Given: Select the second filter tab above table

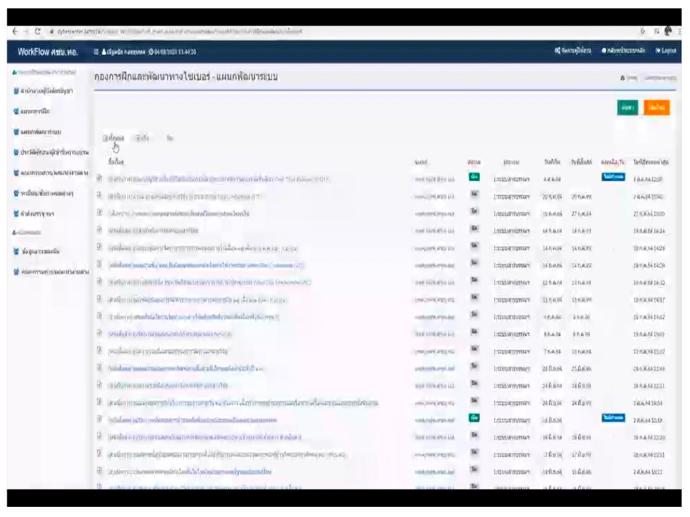Looking at the screenshot, I should pyautogui.click(x=143, y=138).
